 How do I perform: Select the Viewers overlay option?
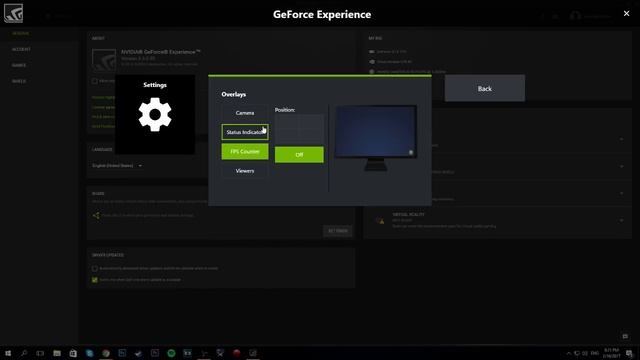pos(245,171)
